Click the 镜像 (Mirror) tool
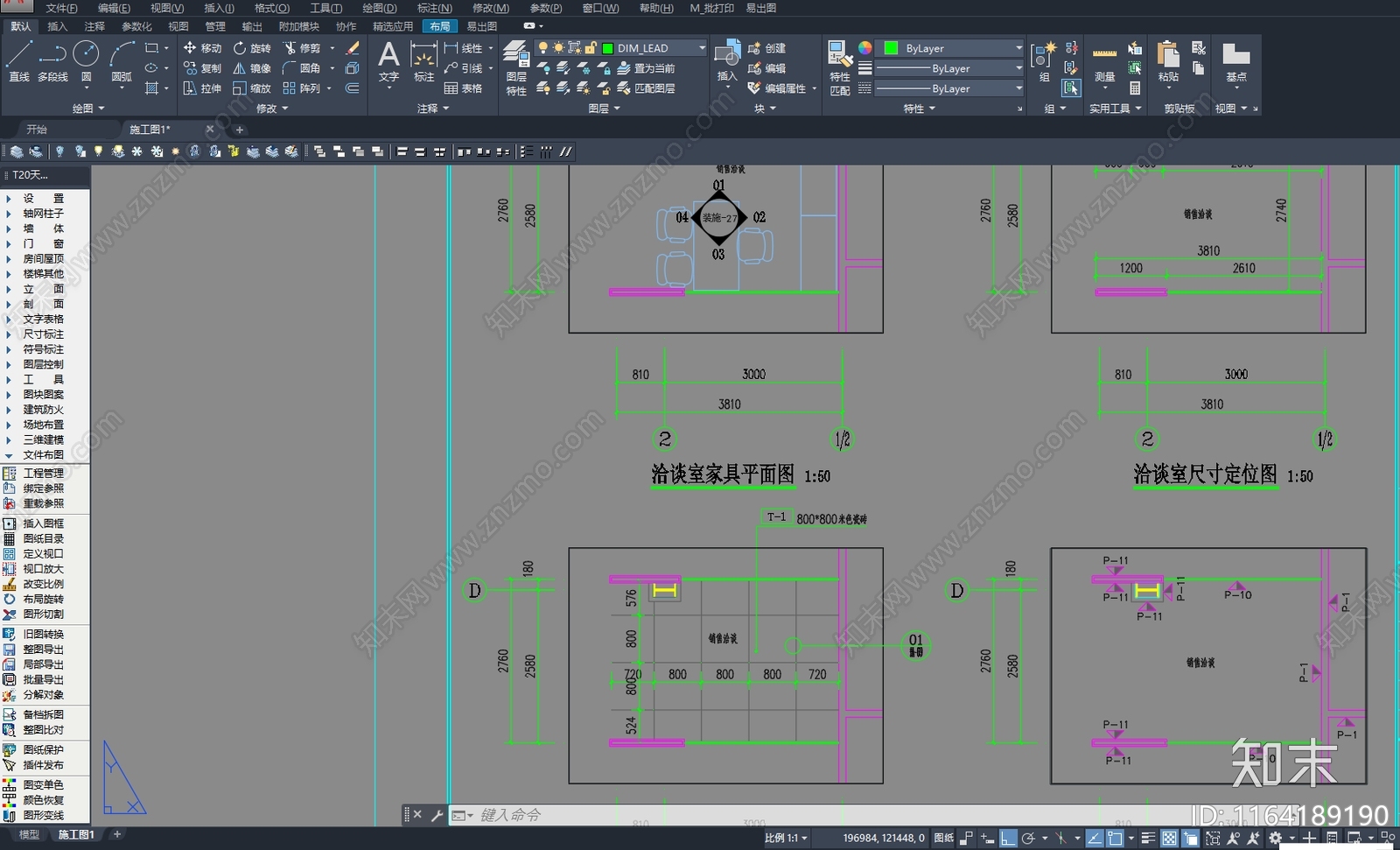The height and width of the screenshot is (850, 1400). 252,68
